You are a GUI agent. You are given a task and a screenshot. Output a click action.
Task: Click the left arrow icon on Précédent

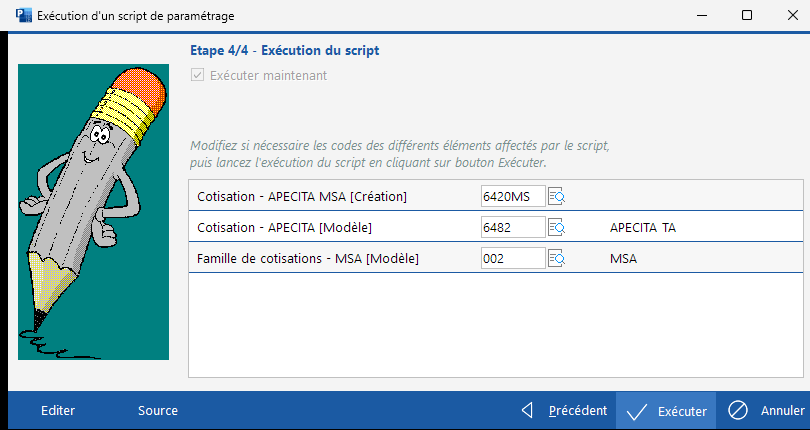point(528,410)
